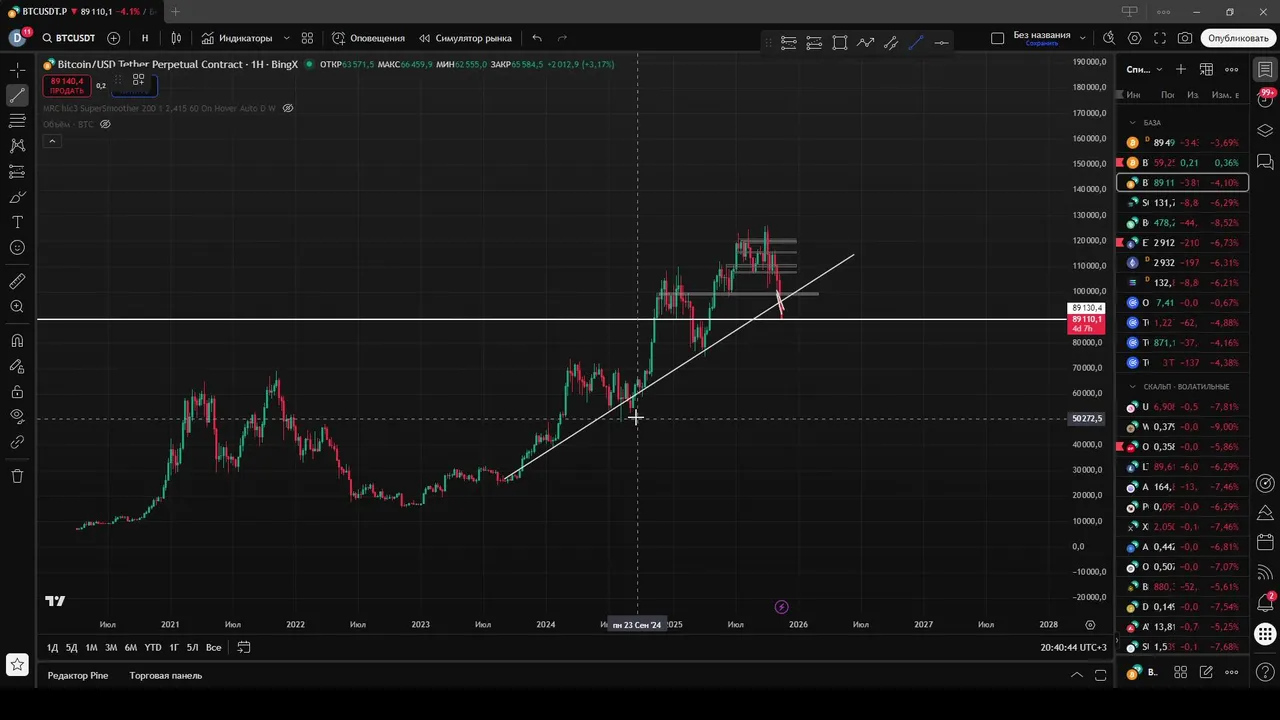Select the path/polyline favorite tool

coord(865,42)
